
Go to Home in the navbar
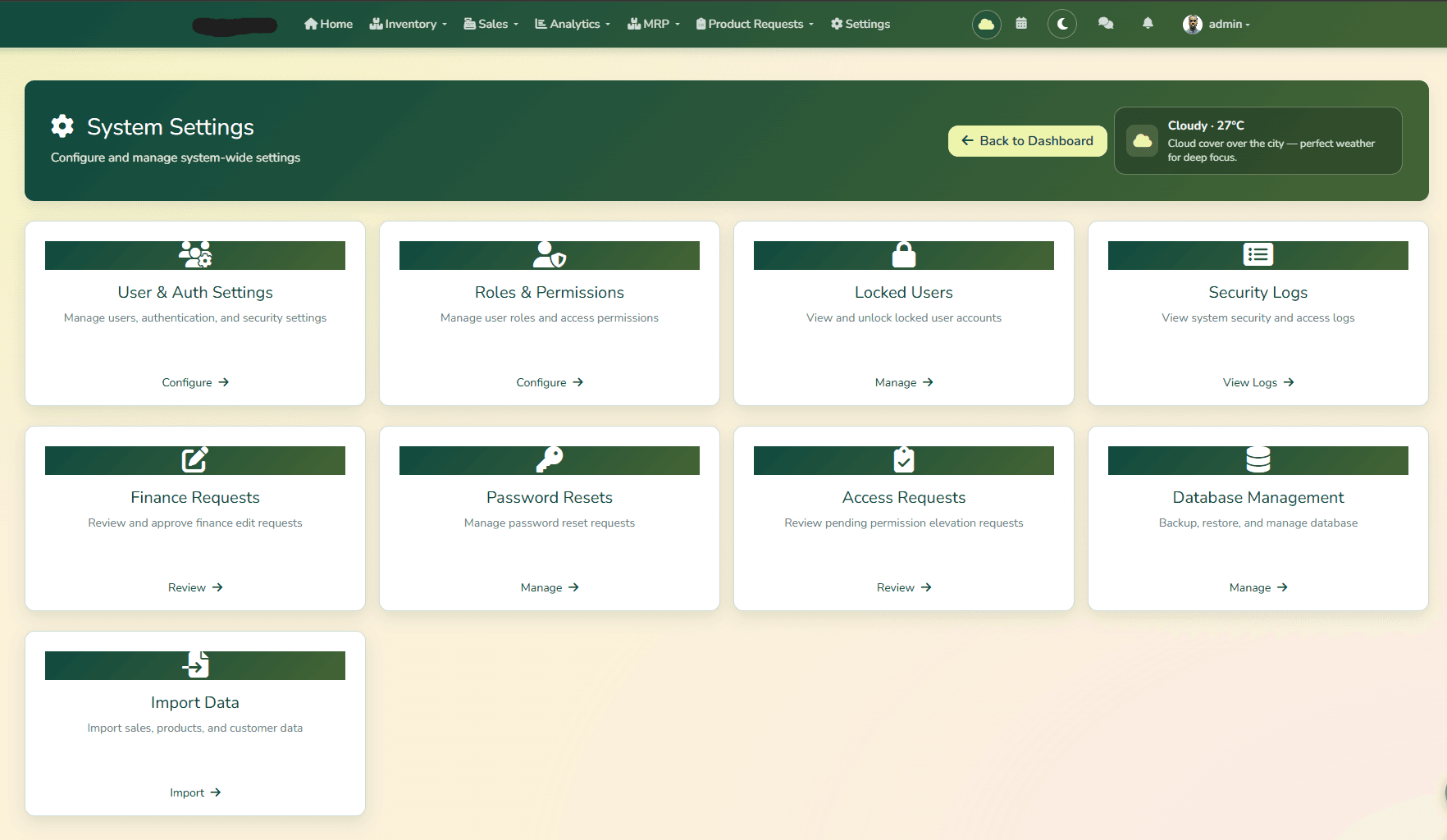click(x=328, y=24)
